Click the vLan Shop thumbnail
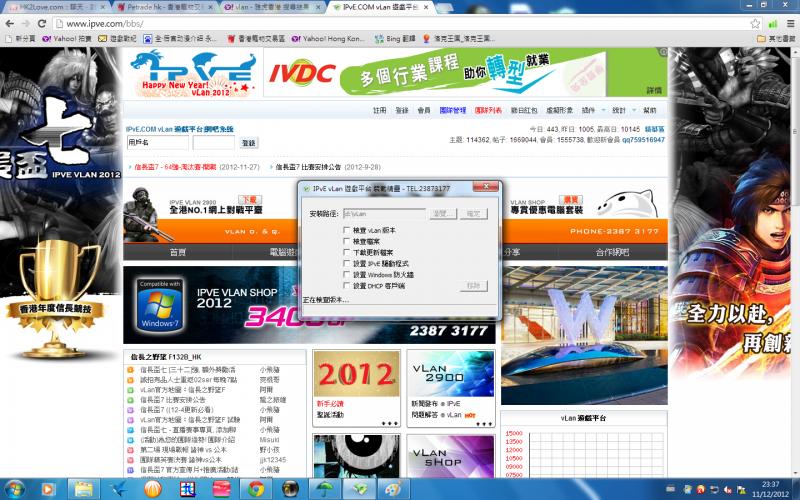The image size is (800, 500). point(451,456)
